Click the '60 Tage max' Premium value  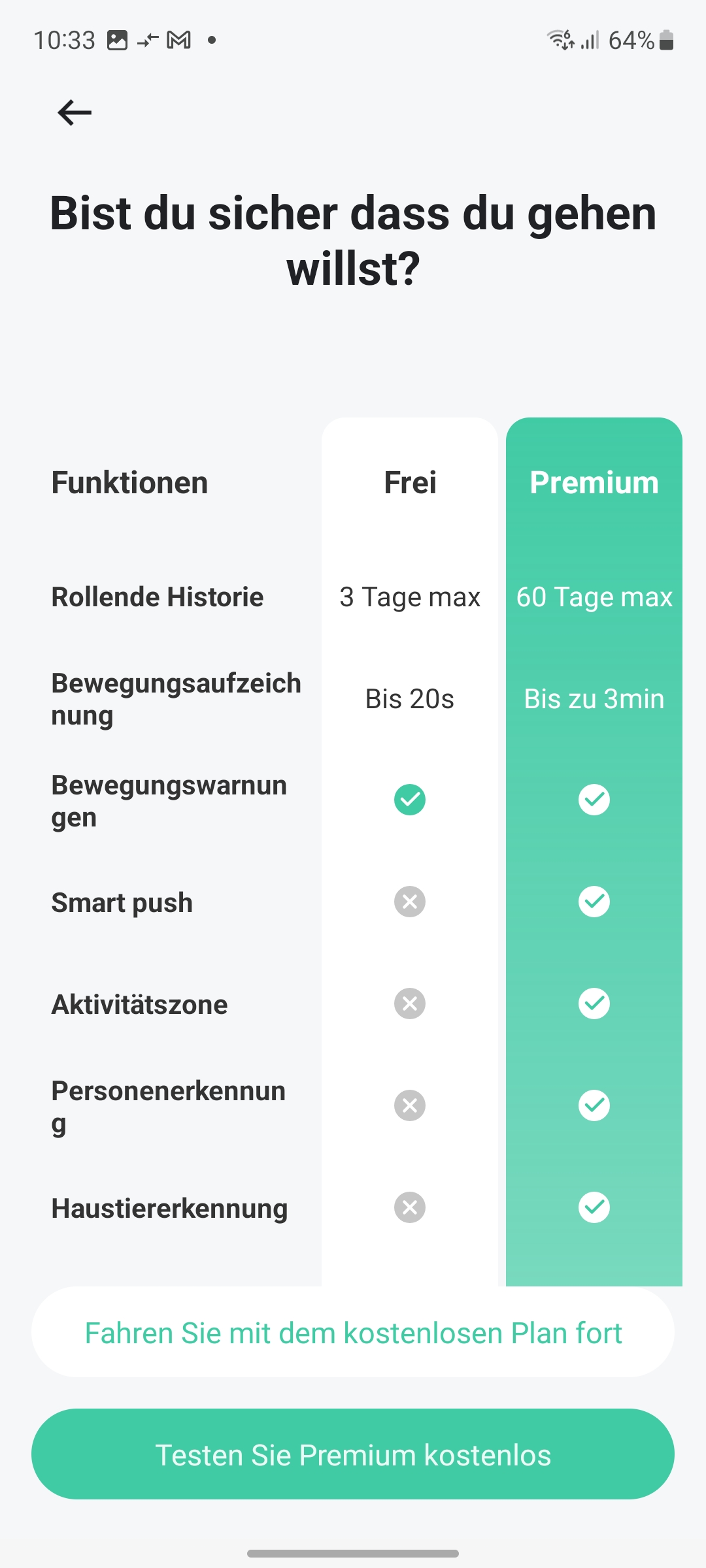click(x=594, y=597)
